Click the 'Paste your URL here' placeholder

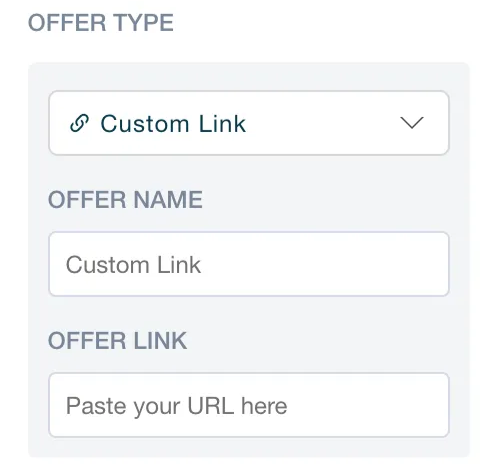(176, 406)
